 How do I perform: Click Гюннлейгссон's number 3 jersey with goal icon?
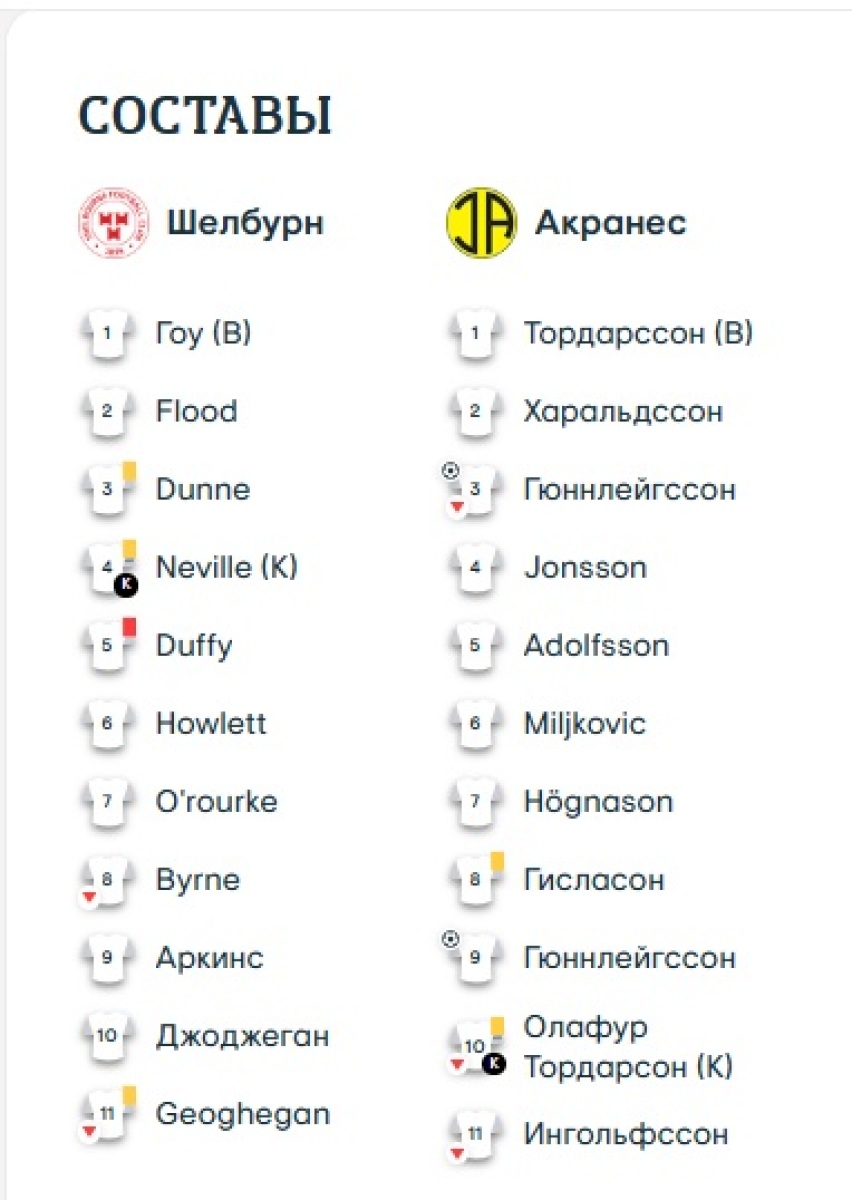[x=474, y=490]
